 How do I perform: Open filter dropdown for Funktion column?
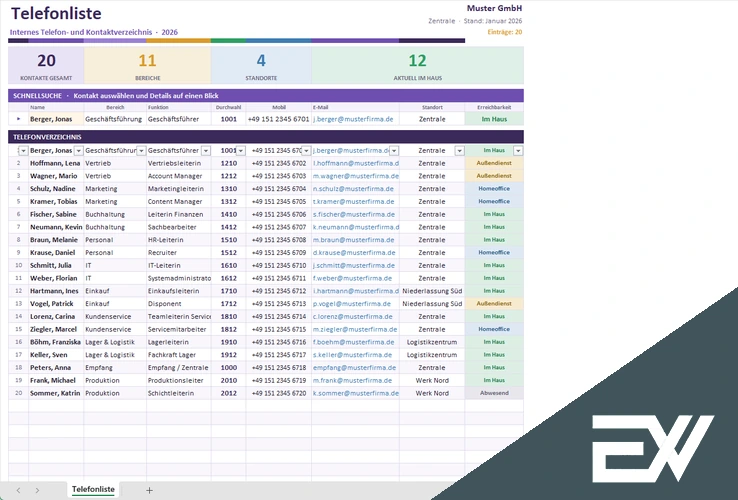[206, 151]
